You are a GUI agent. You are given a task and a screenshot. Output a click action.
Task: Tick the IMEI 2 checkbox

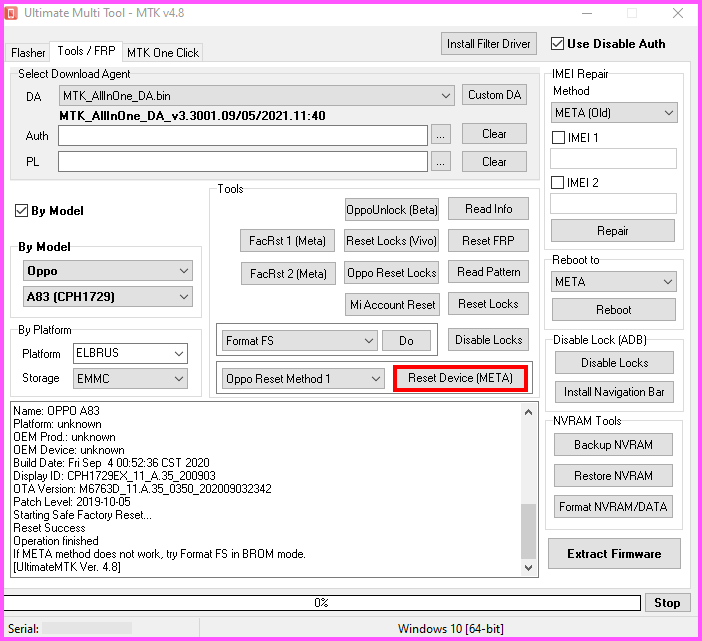[559, 183]
